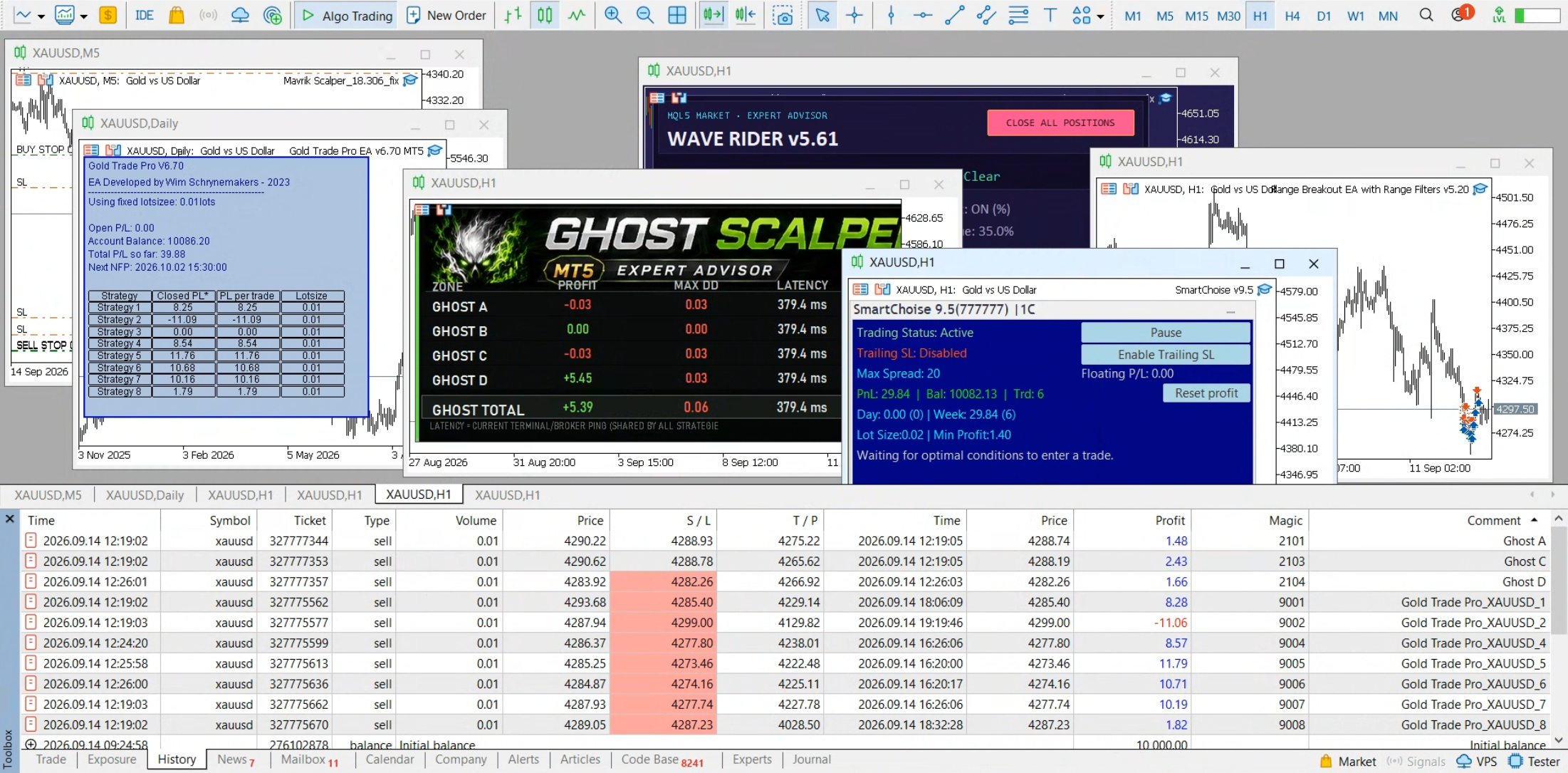
Task: Zoom in on the chart
Action: [612, 15]
